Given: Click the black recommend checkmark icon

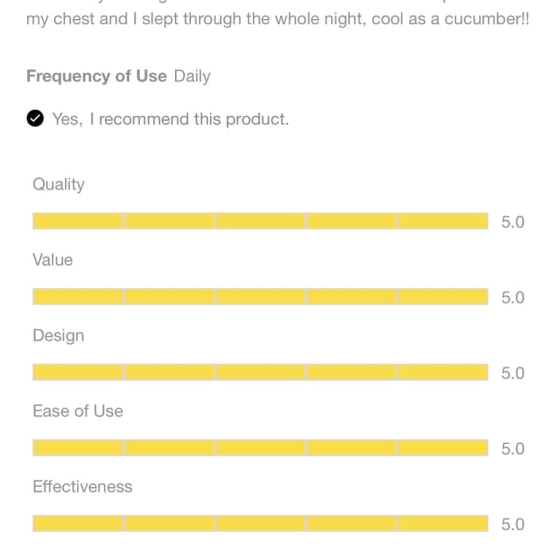Looking at the screenshot, I should 35,119.
